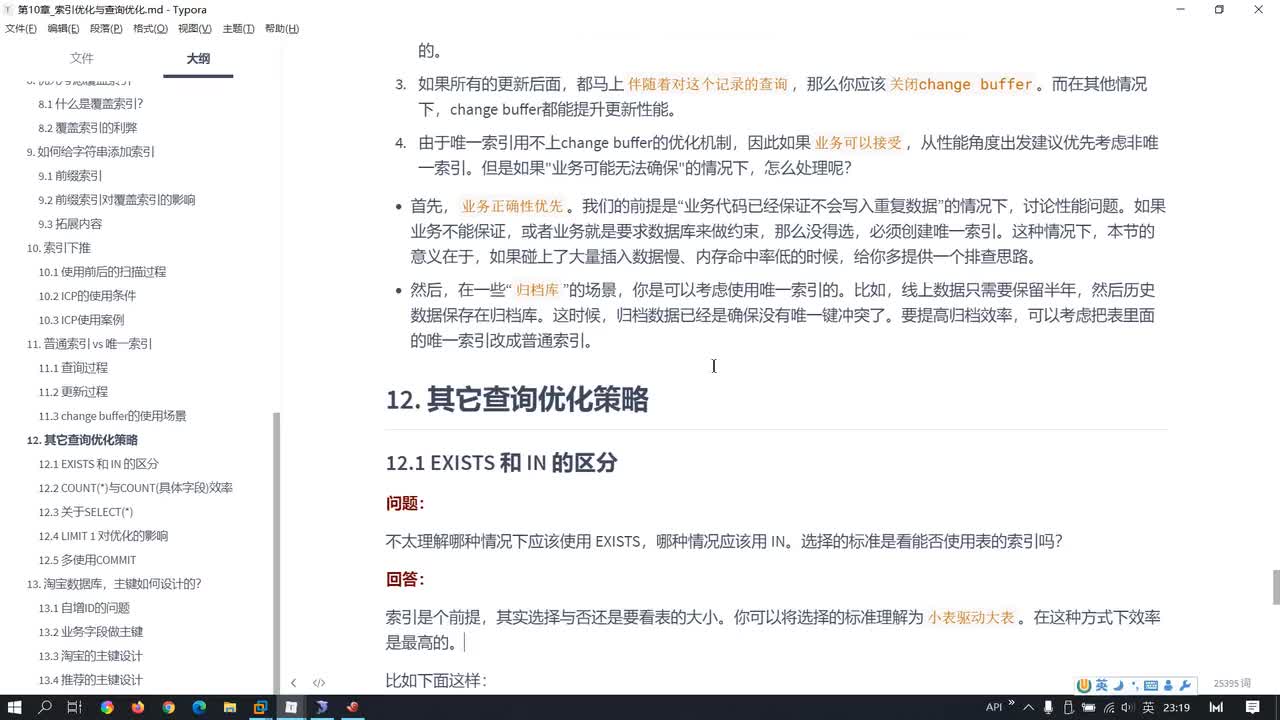The height and width of the screenshot is (720, 1280).
Task: Open outline item 9.3 拓展内容
Action: coord(70,224)
